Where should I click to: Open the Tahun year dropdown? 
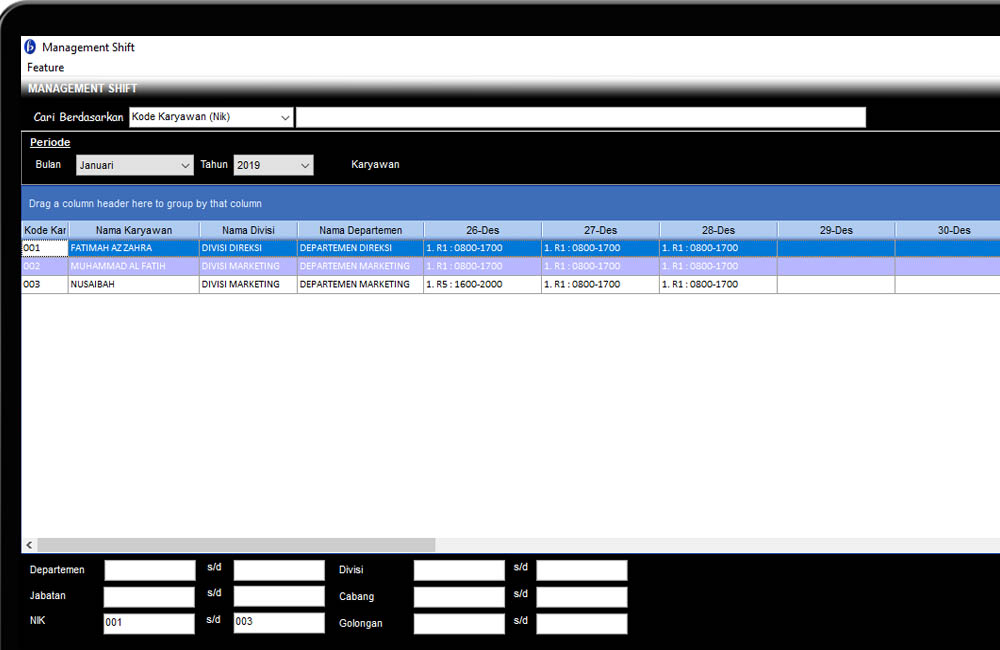305,165
